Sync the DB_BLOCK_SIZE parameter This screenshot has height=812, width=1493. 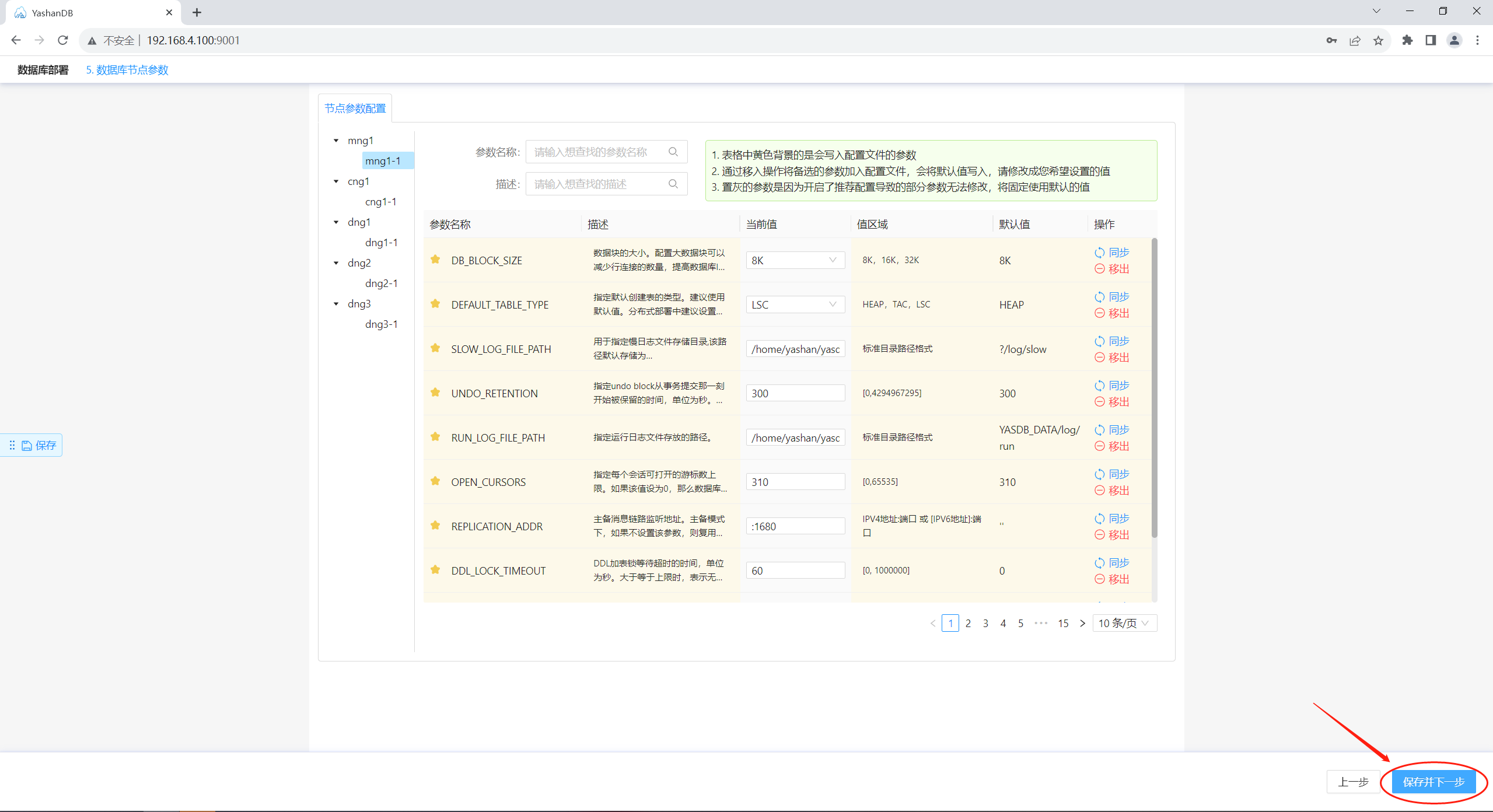[x=1112, y=253]
